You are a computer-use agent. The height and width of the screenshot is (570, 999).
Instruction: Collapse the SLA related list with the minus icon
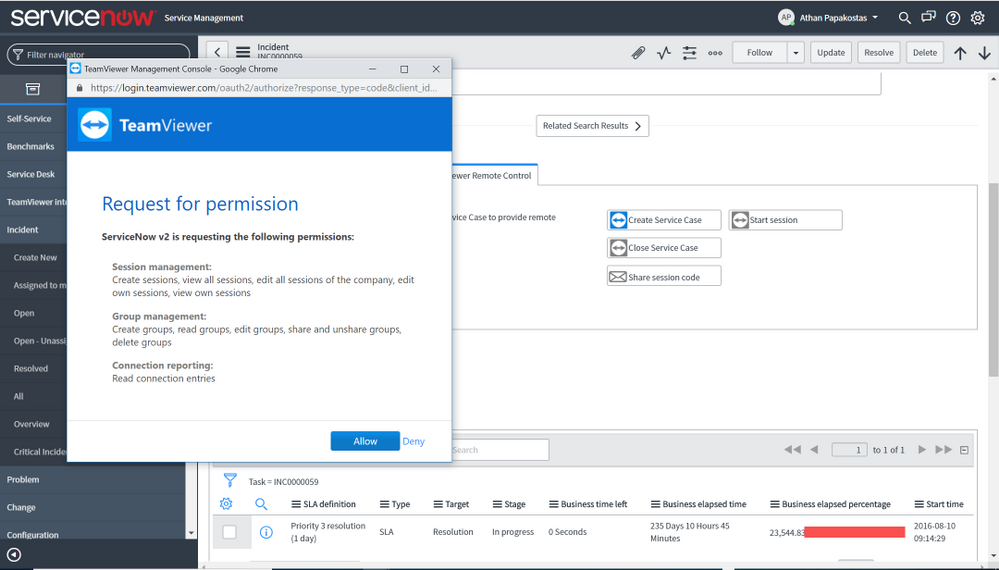pyautogui.click(x=964, y=450)
